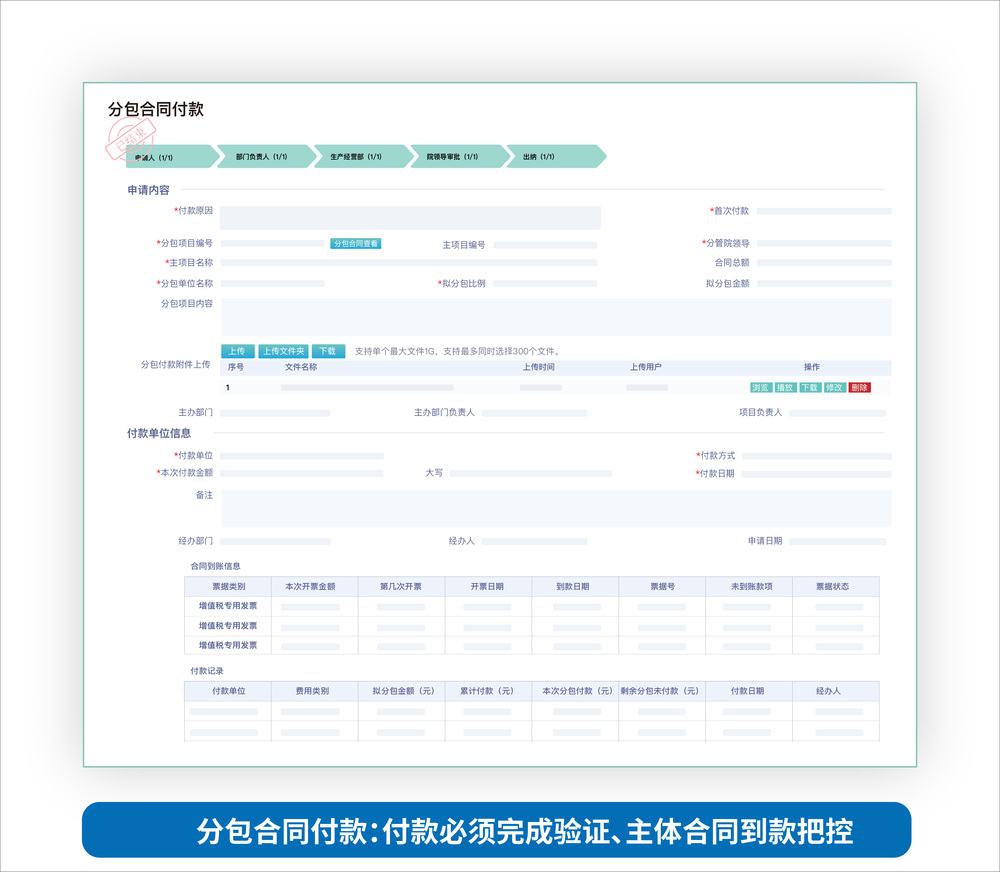Image resolution: width=1000 pixels, height=872 pixels.
Task: Open the 付款方式 field
Action: [x=816, y=456]
